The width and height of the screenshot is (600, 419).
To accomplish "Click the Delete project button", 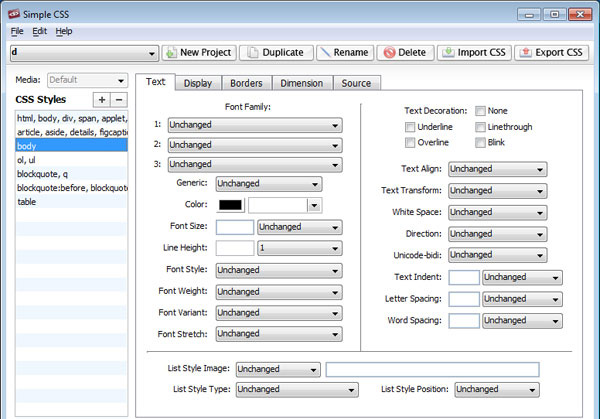I will point(405,52).
